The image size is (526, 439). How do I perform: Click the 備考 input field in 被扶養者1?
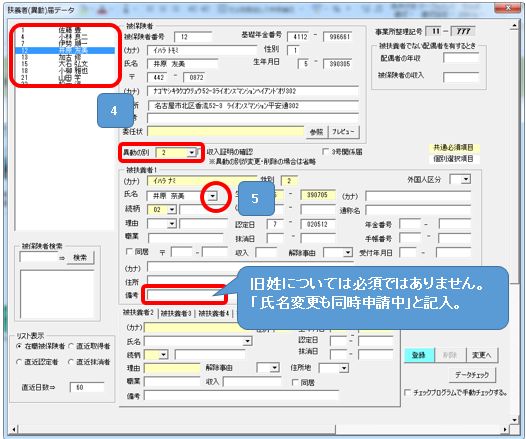pos(184,295)
